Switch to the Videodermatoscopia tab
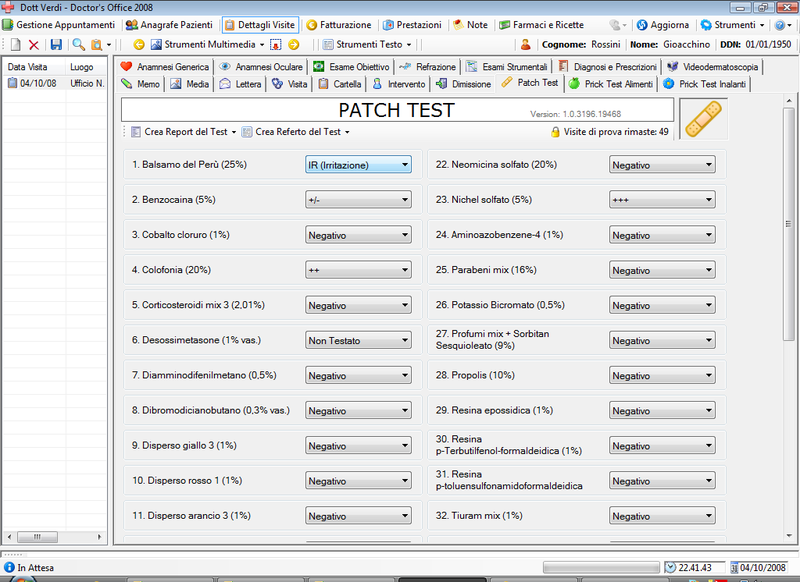The width and height of the screenshot is (800, 582). click(x=713, y=67)
